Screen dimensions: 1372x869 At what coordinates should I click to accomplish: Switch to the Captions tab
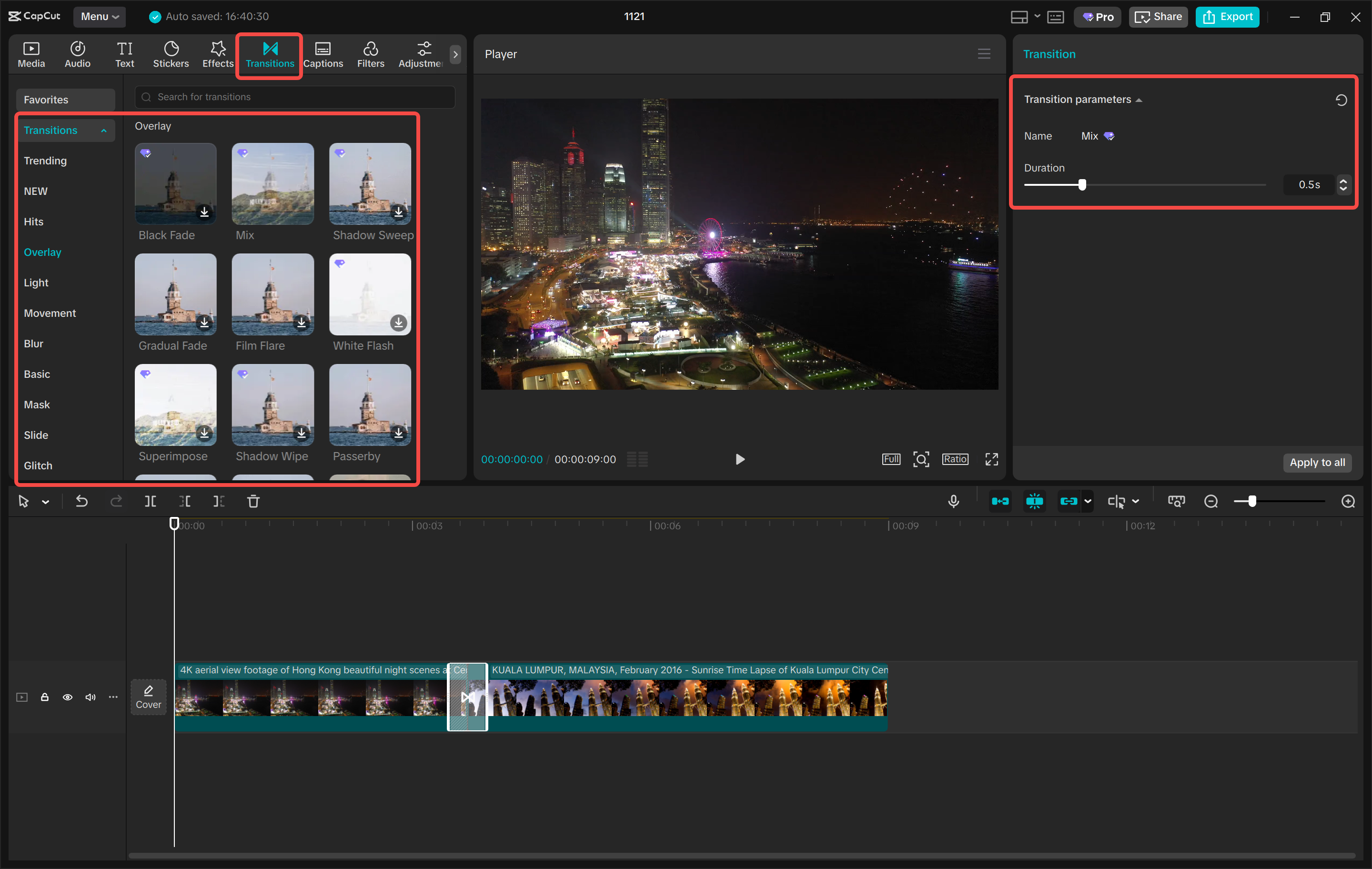[323, 54]
